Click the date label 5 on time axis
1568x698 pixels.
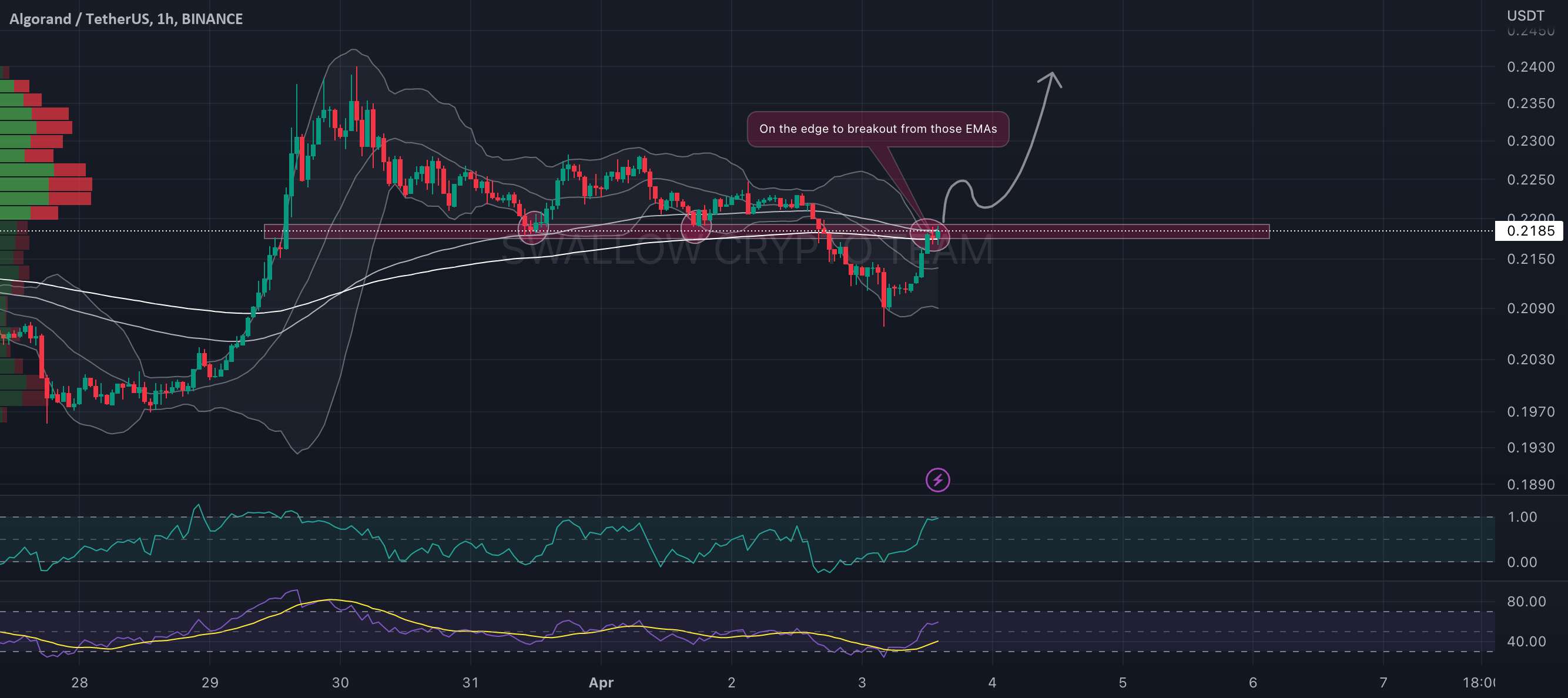[1123, 683]
